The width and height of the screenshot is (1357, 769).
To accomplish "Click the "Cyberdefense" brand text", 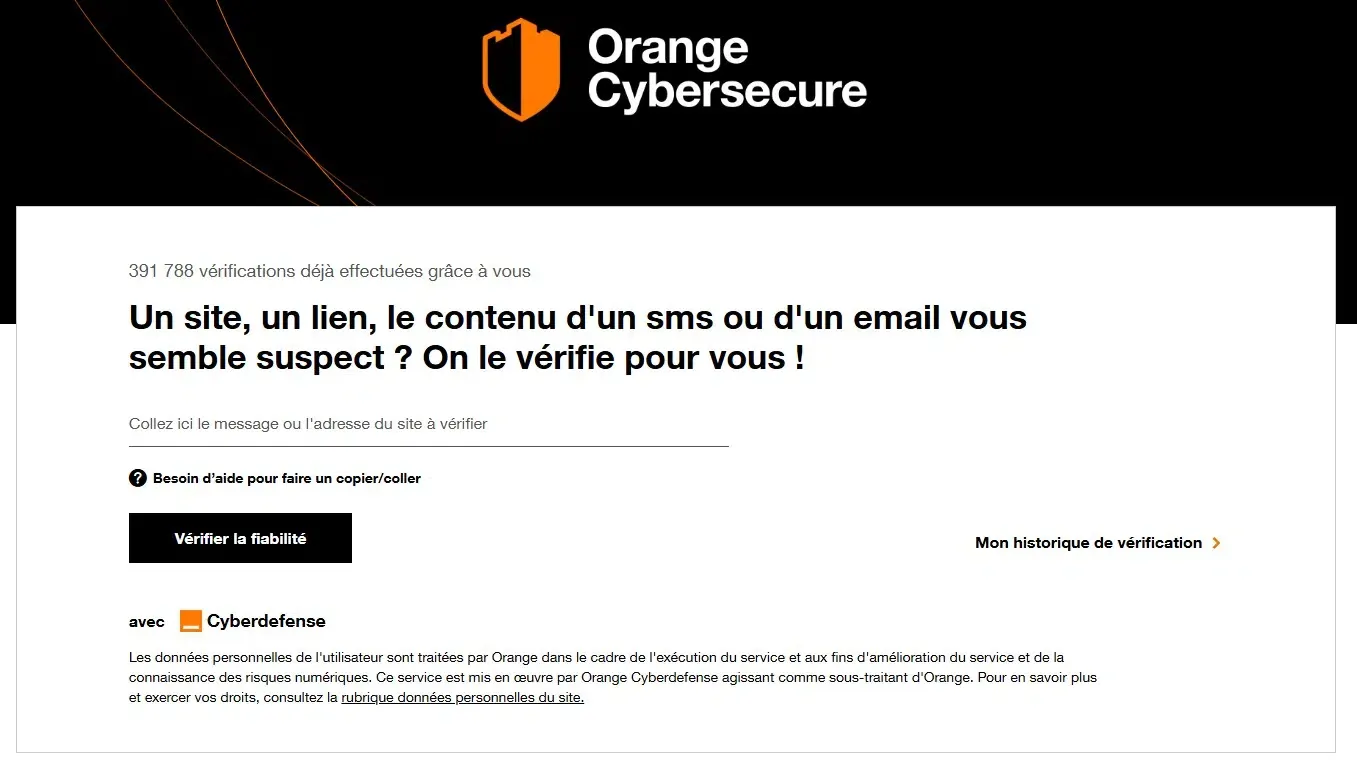I will (x=266, y=621).
